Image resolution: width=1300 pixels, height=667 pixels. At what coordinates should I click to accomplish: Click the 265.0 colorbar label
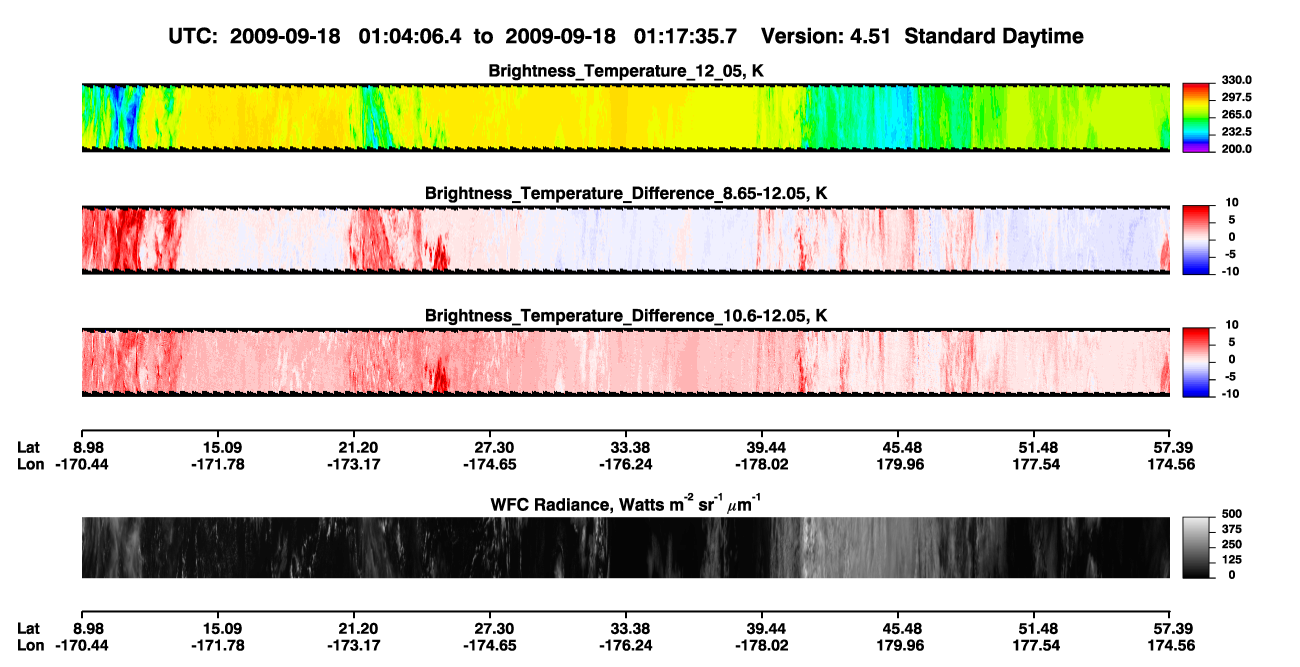1238,115
